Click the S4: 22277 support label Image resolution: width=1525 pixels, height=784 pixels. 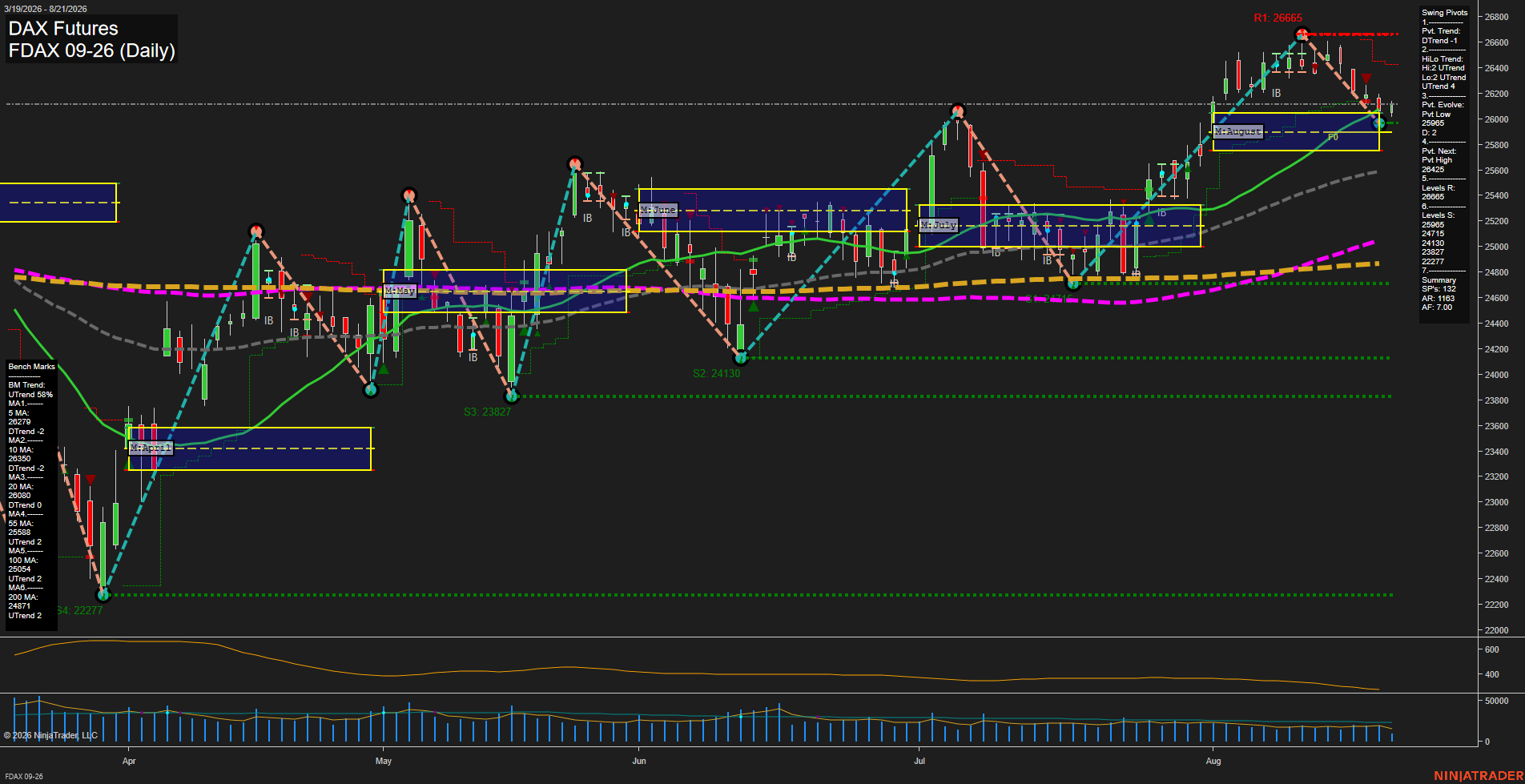tap(80, 610)
